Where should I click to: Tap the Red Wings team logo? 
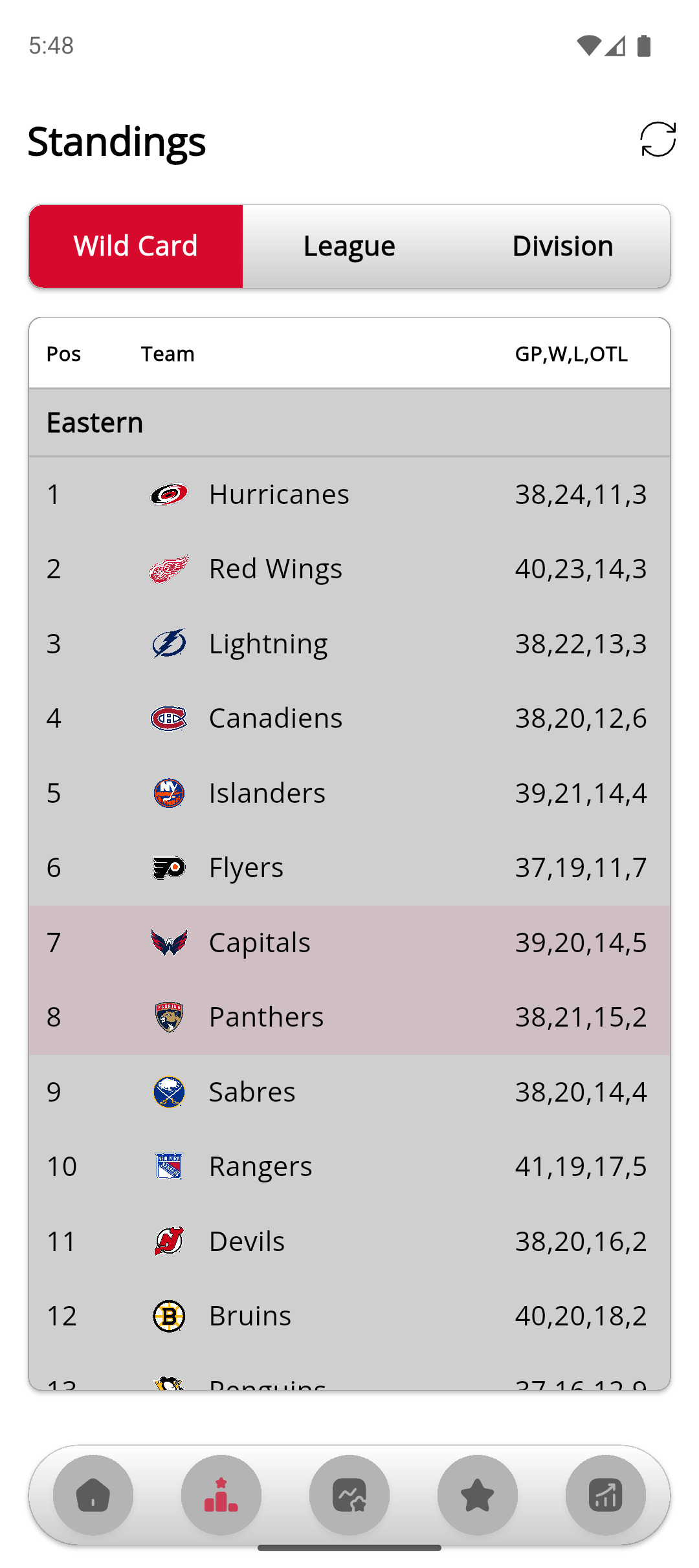pyautogui.click(x=169, y=568)
